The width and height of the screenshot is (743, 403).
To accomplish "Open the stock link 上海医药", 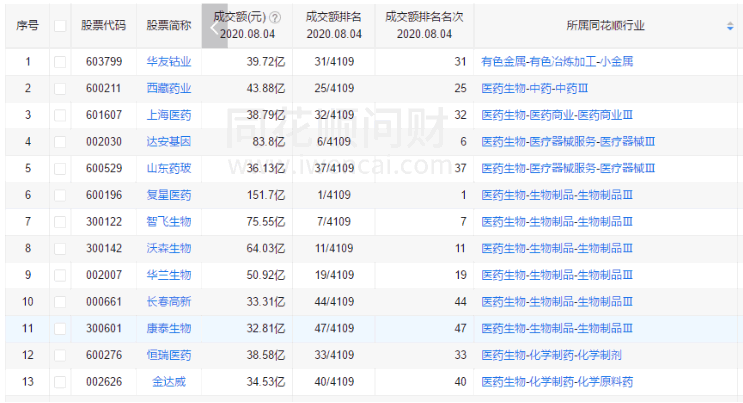I will (x=169, y=115).
